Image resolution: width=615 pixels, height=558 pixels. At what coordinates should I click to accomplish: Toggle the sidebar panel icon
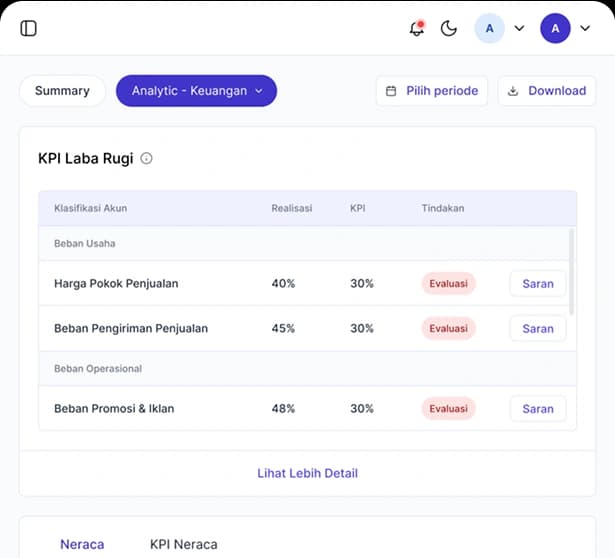pyautogui.click(x=29, y=28)
